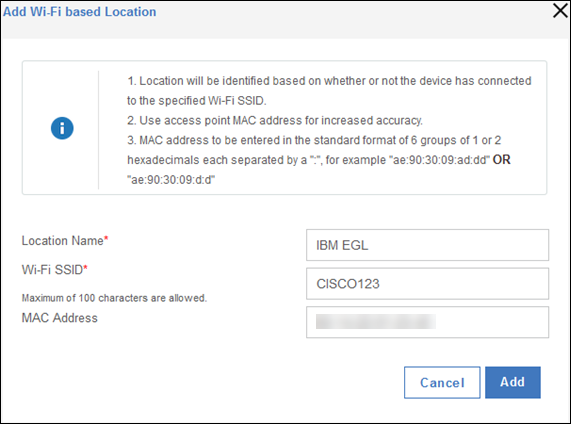This screenshot has width=571, height=424.
Task: Click inside the MAC Address input box
Action: tap(427, 322)
